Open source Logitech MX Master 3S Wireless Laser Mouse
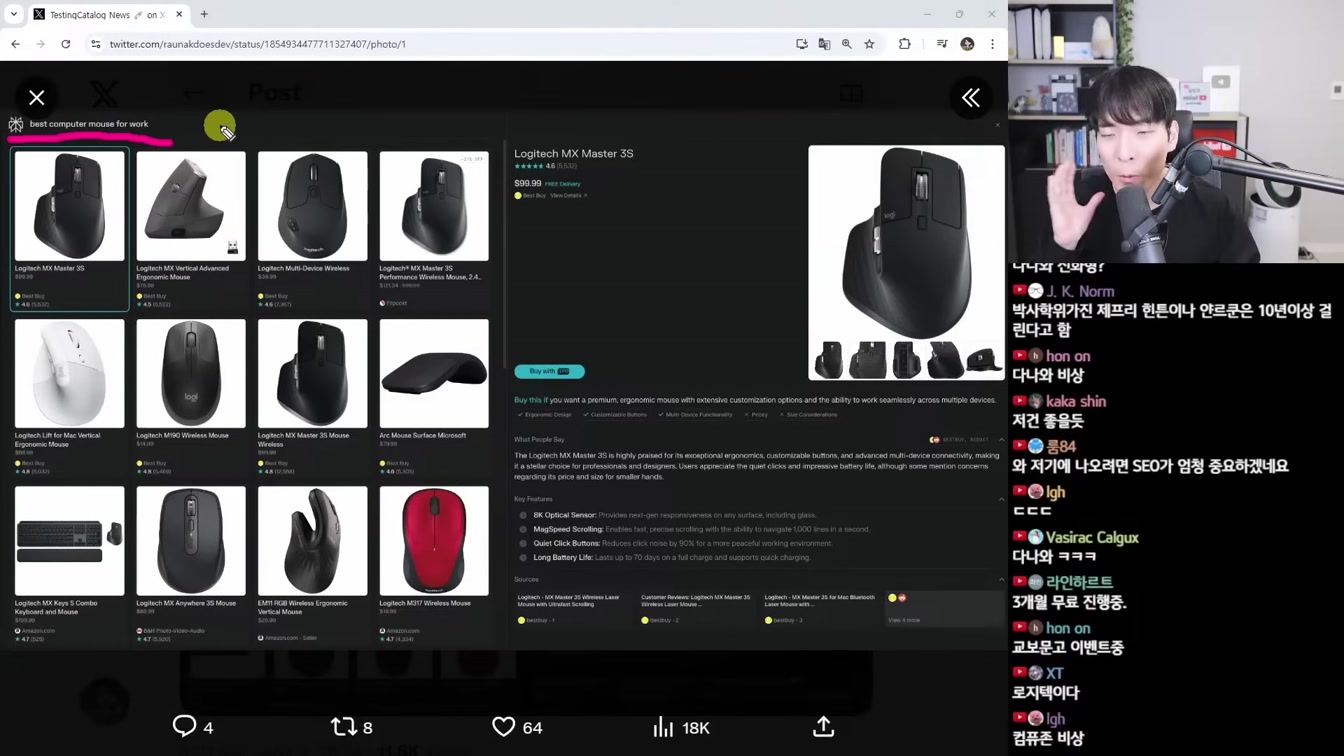 pos(573,608)
